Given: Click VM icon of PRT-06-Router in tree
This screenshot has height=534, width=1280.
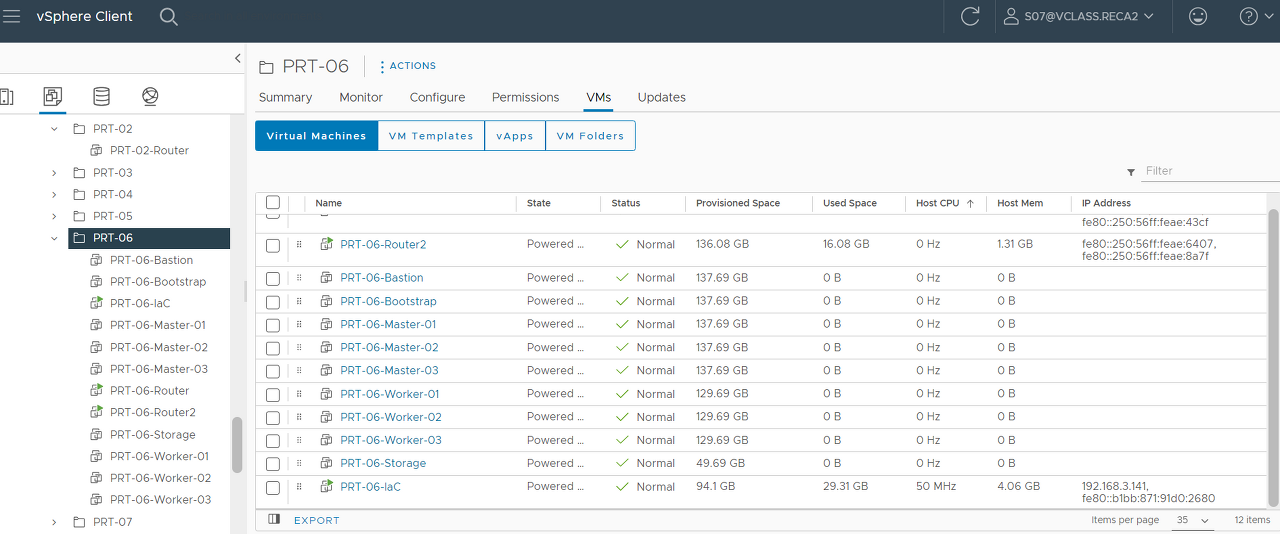Looking at the screenshot, I should (97, 390).
